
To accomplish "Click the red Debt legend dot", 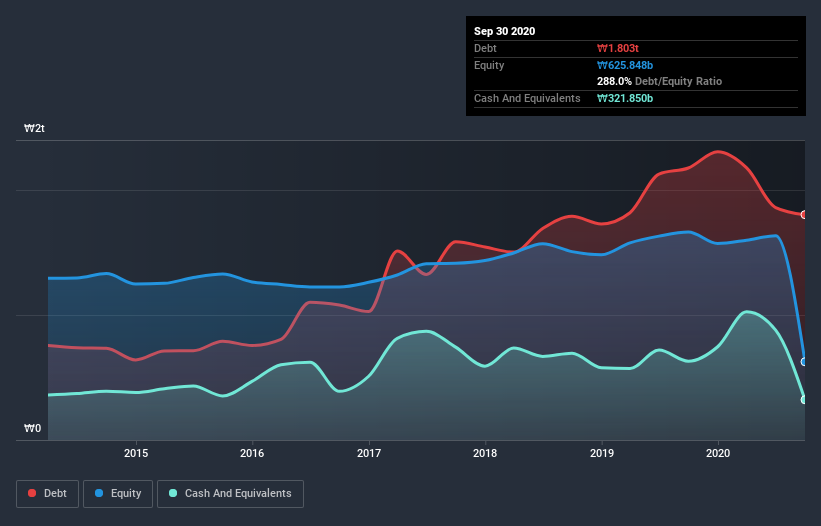I will [x=32, y=493].
